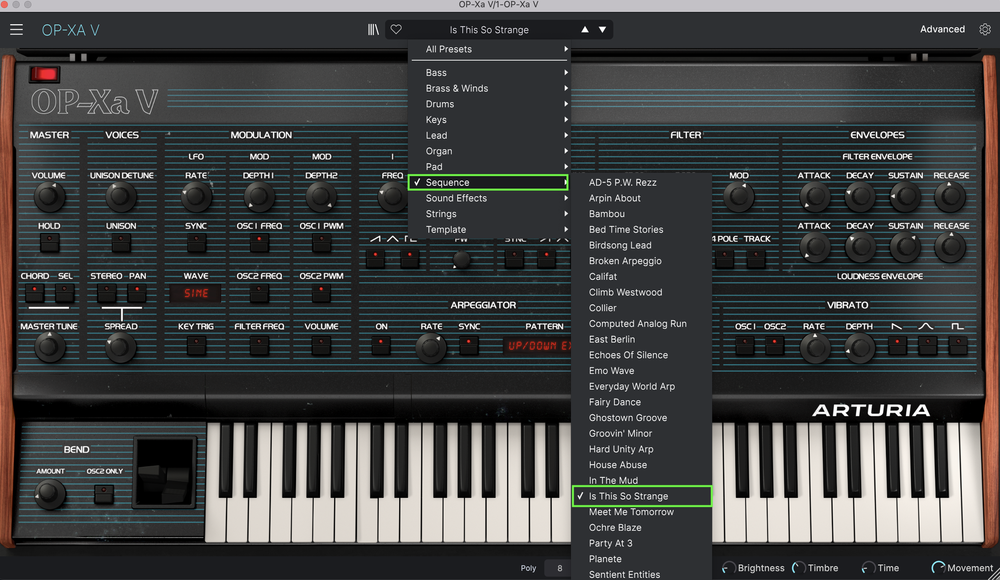This screenshot has width=1000, height=580.
Task: Click the filter envelope ATTACK knob
Action: coord(814,197)
